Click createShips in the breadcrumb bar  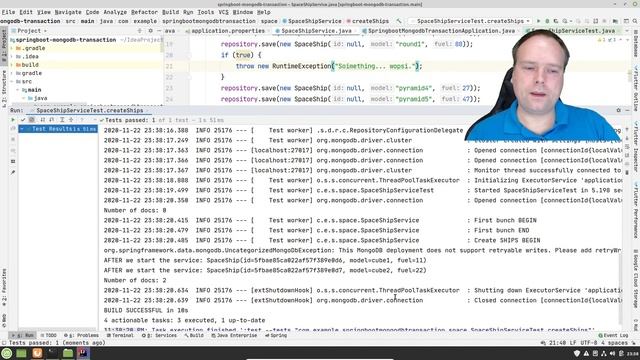[x=367, y=21]
